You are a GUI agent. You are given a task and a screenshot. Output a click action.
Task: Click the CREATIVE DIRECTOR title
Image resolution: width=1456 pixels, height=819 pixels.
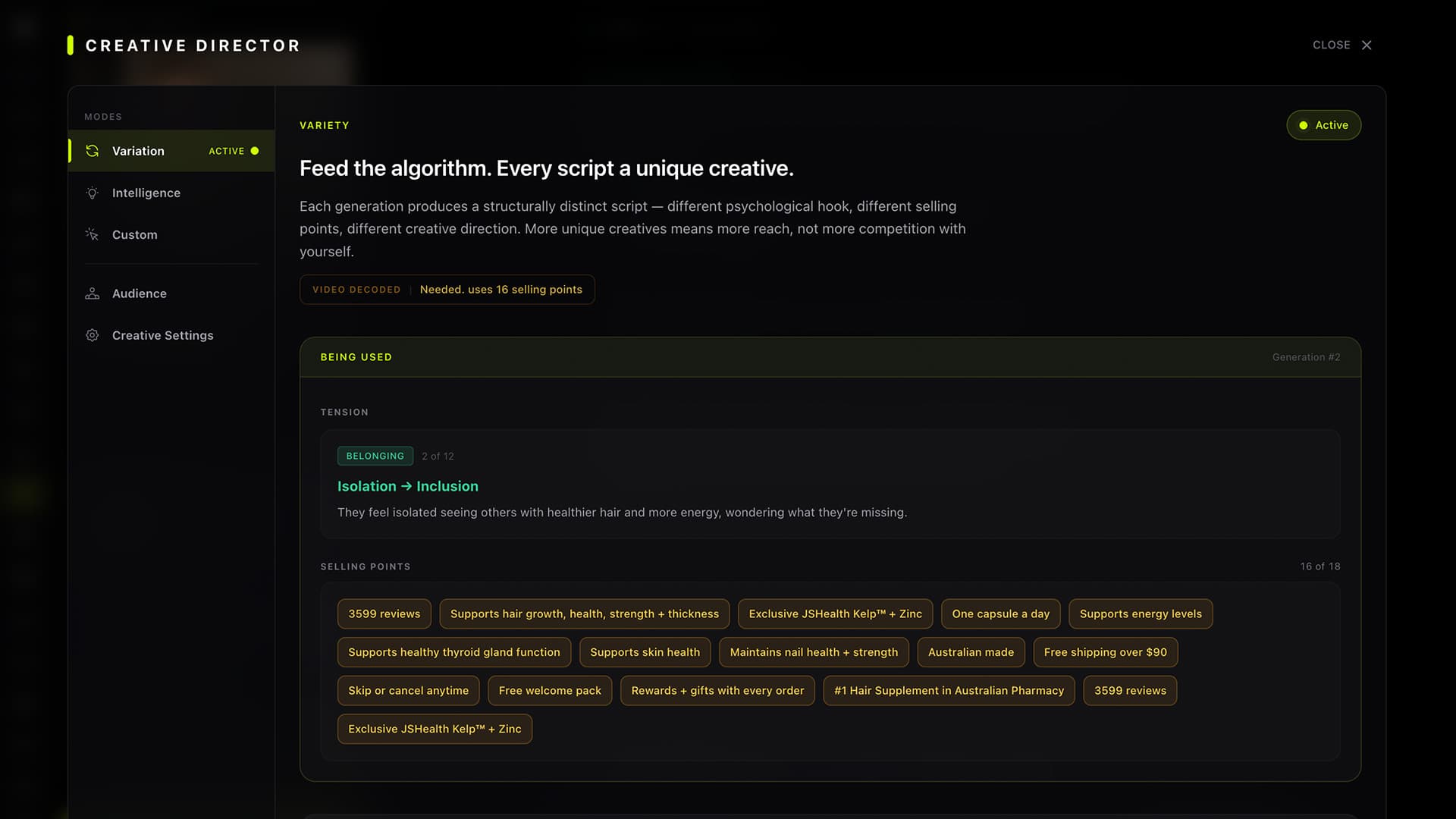(193, 45)
